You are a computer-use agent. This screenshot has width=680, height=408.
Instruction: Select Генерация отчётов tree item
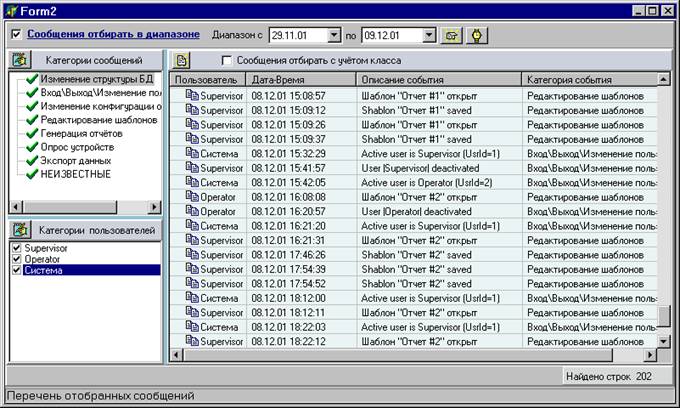(82, 133)
